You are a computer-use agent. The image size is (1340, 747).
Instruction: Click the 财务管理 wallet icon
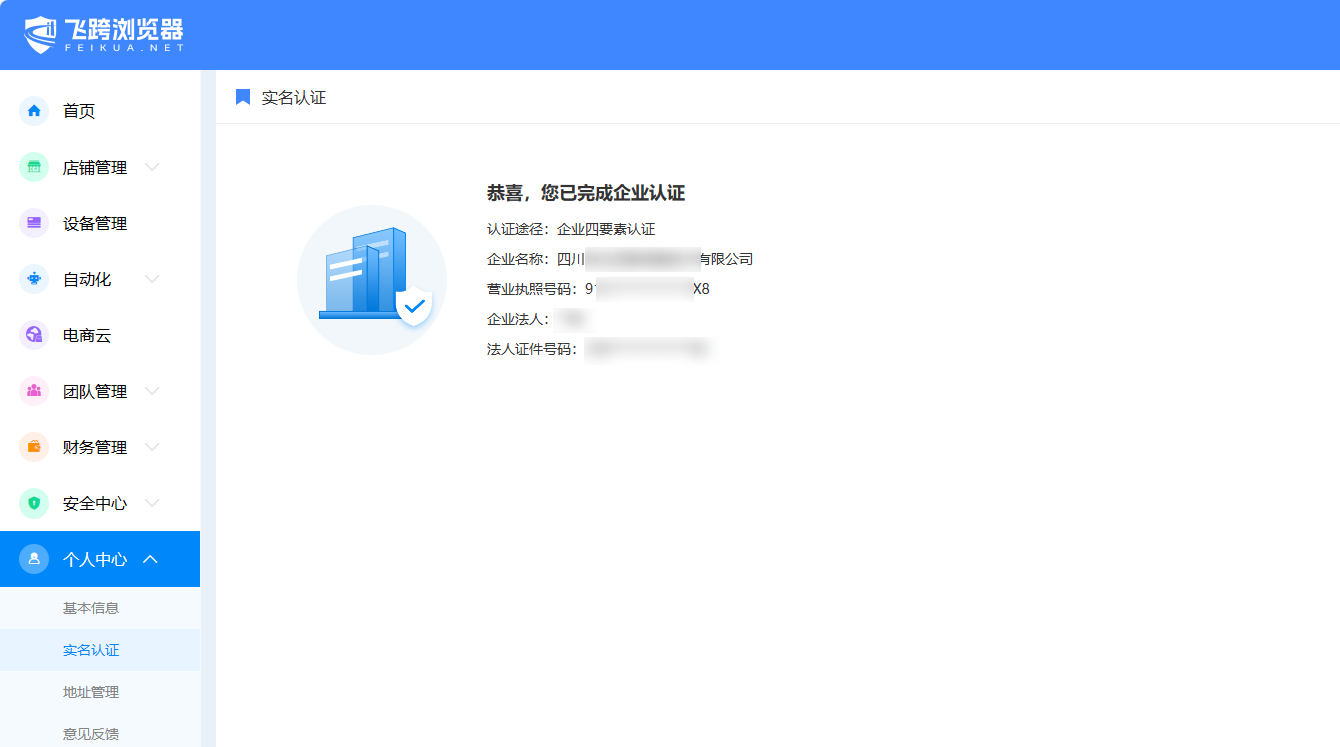[x=34, y=447]
